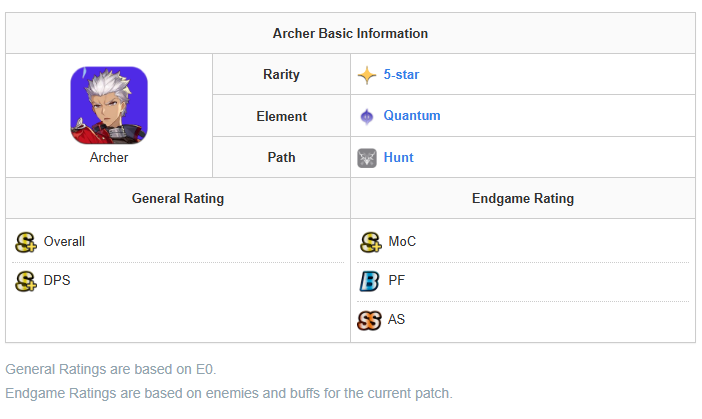Image resolution: width=702 pixels, height=419 pixels.
Task: Click the Element row label
Action: (281, 116)
